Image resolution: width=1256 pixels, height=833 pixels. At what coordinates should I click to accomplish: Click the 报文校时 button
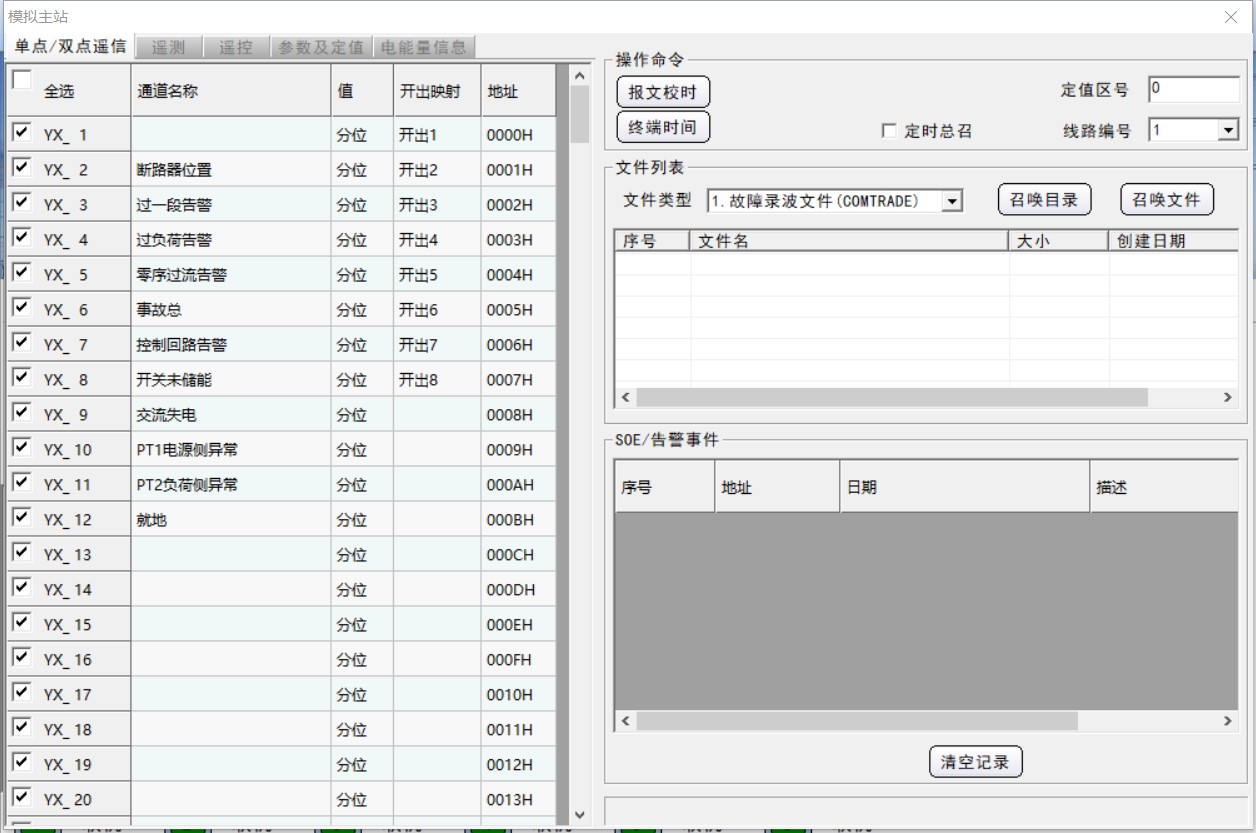[663, 92]
